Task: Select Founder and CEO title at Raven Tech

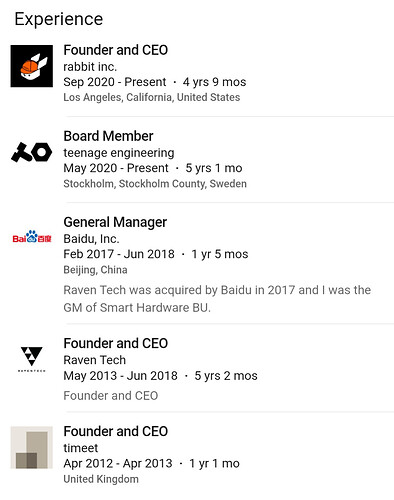Action: [x=115, y=343]
